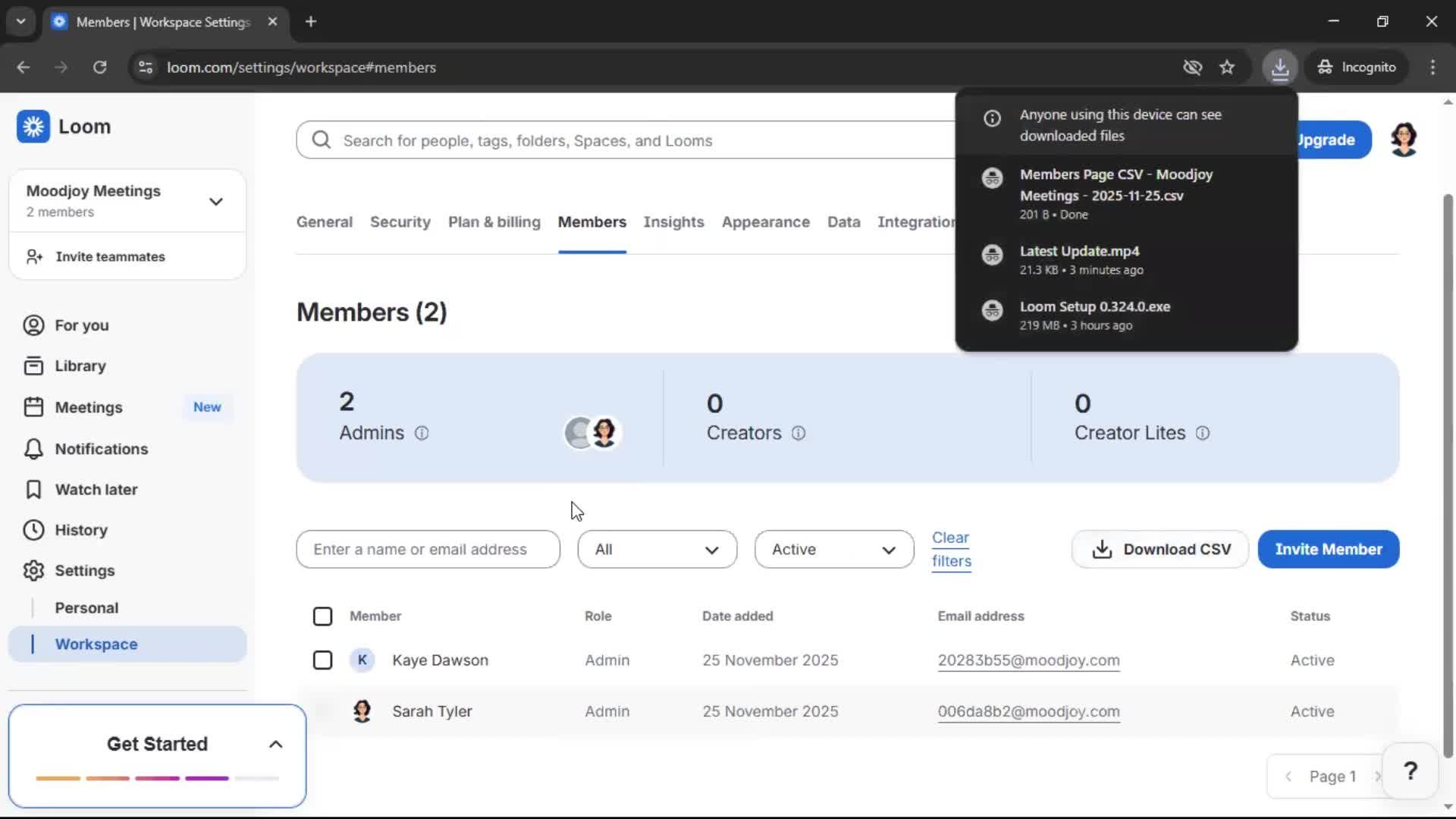Click the Admins info icon
This screenshot has width=1456, height=819.
click(x=422, y=433)
